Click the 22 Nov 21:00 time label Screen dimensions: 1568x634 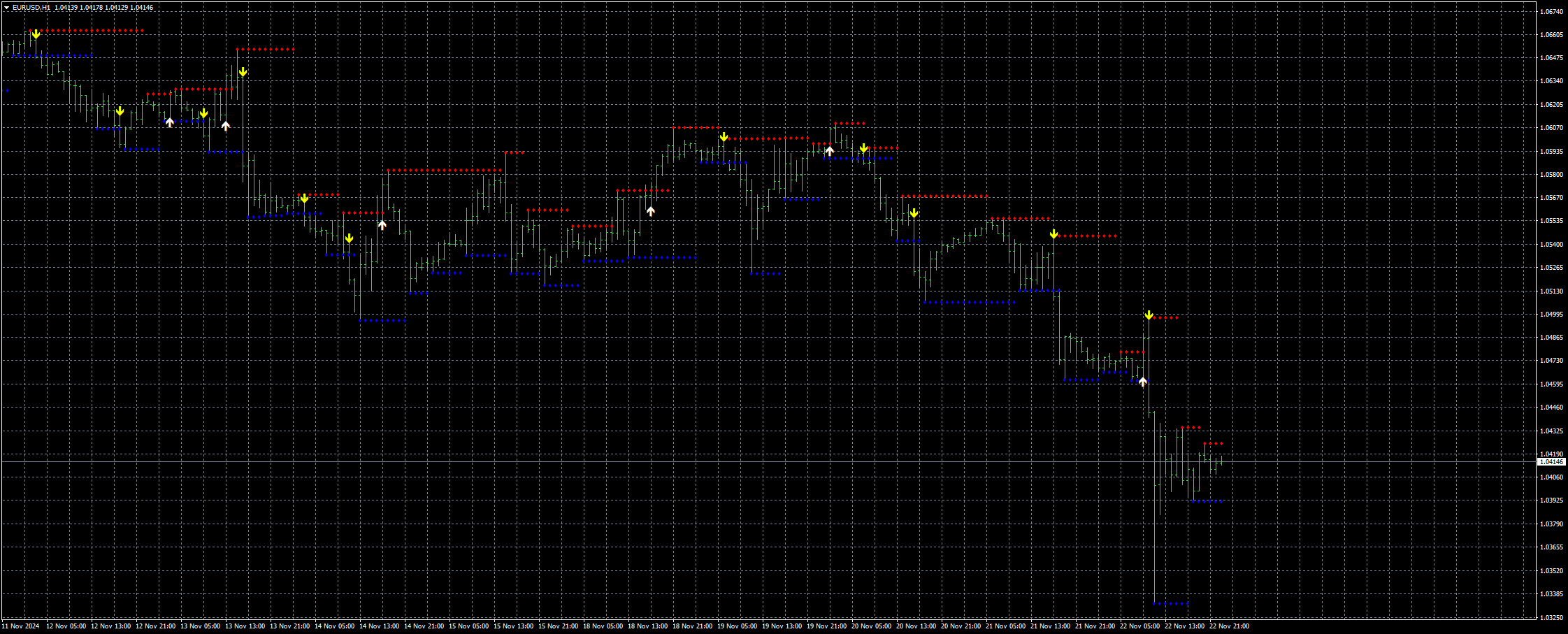pyautogui.click(x=1229, y=626)
